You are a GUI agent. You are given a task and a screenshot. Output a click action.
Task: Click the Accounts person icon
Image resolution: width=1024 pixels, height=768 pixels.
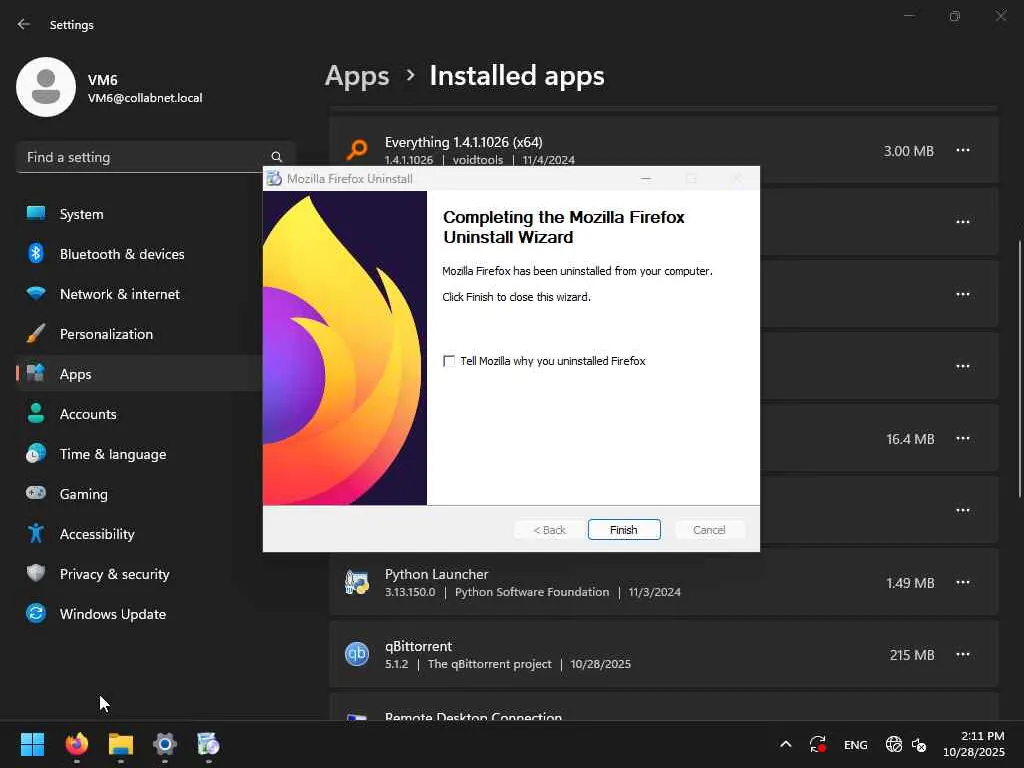(x=36, y=413)
